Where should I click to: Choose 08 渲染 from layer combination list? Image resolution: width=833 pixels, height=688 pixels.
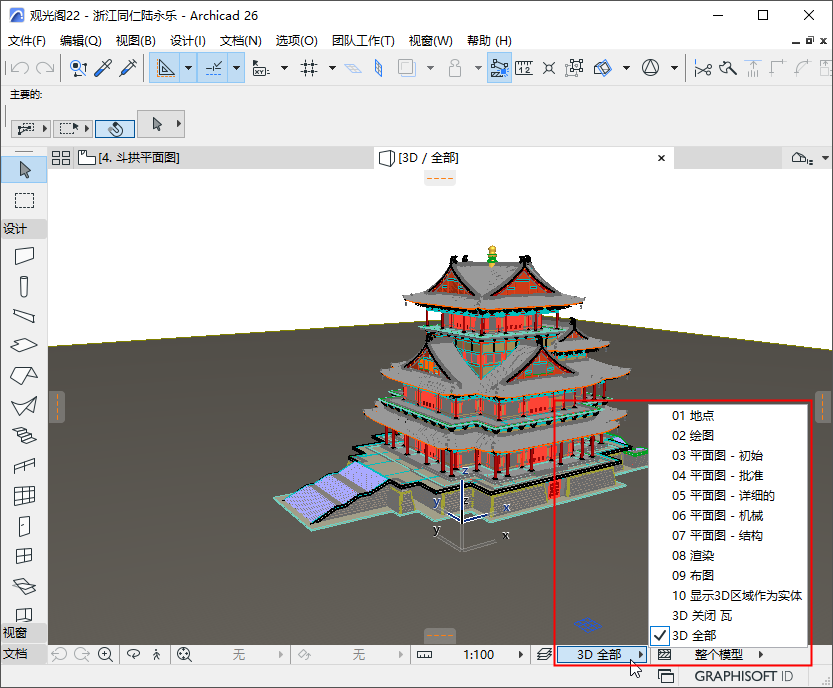tap(692, 555)
